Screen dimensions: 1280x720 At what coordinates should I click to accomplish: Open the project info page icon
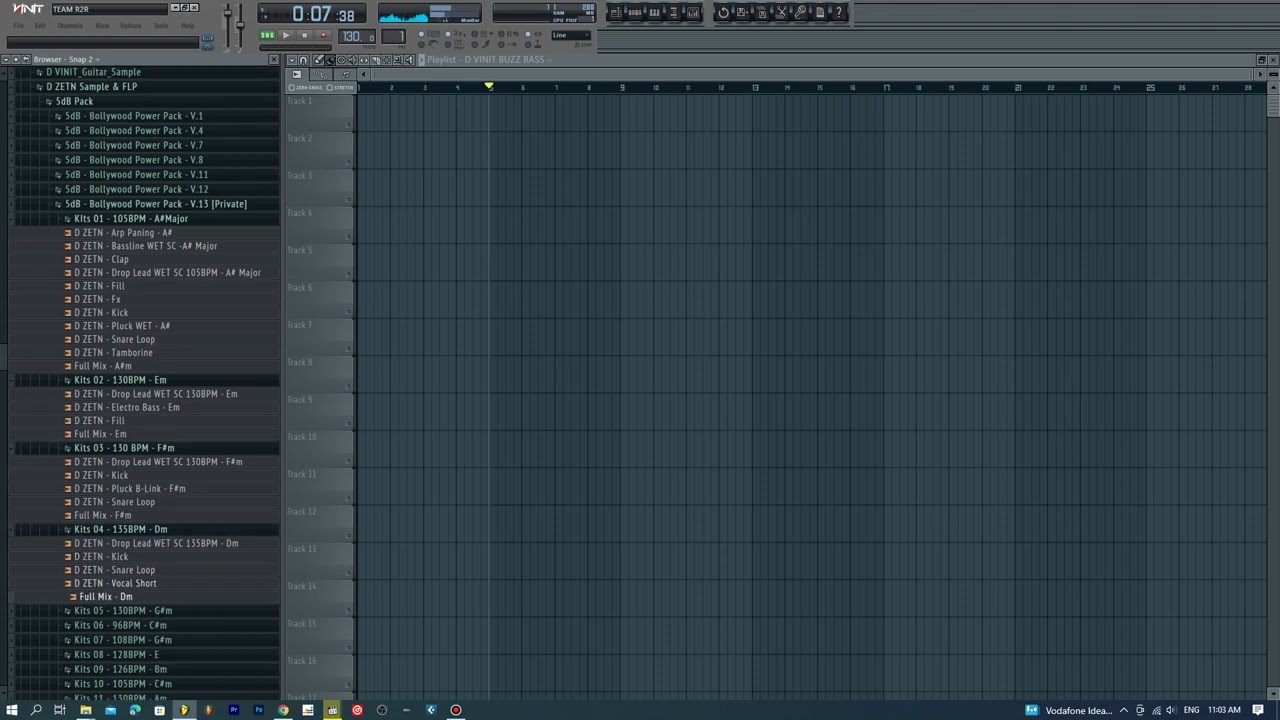[x=820, y=13]
